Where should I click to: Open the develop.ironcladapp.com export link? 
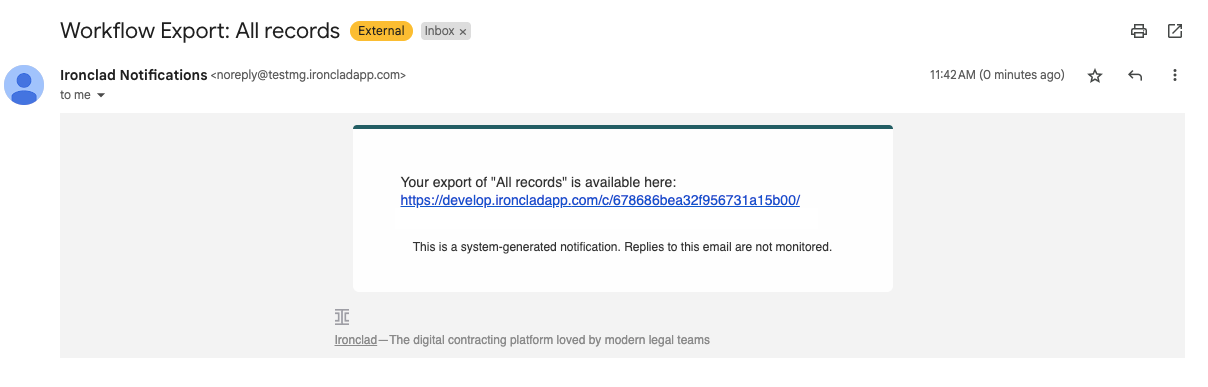600,200
